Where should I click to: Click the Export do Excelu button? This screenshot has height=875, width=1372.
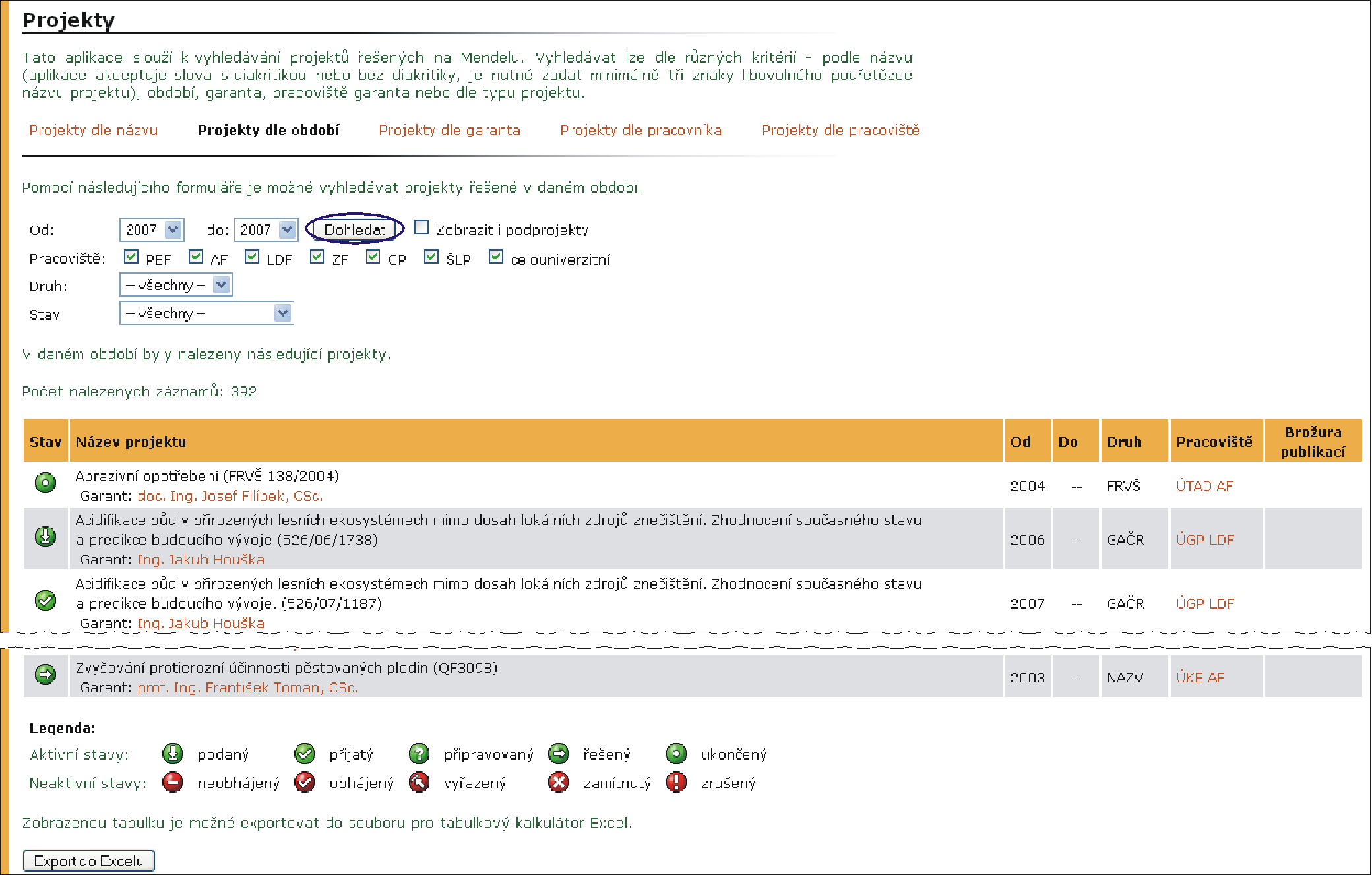point(88,860)
